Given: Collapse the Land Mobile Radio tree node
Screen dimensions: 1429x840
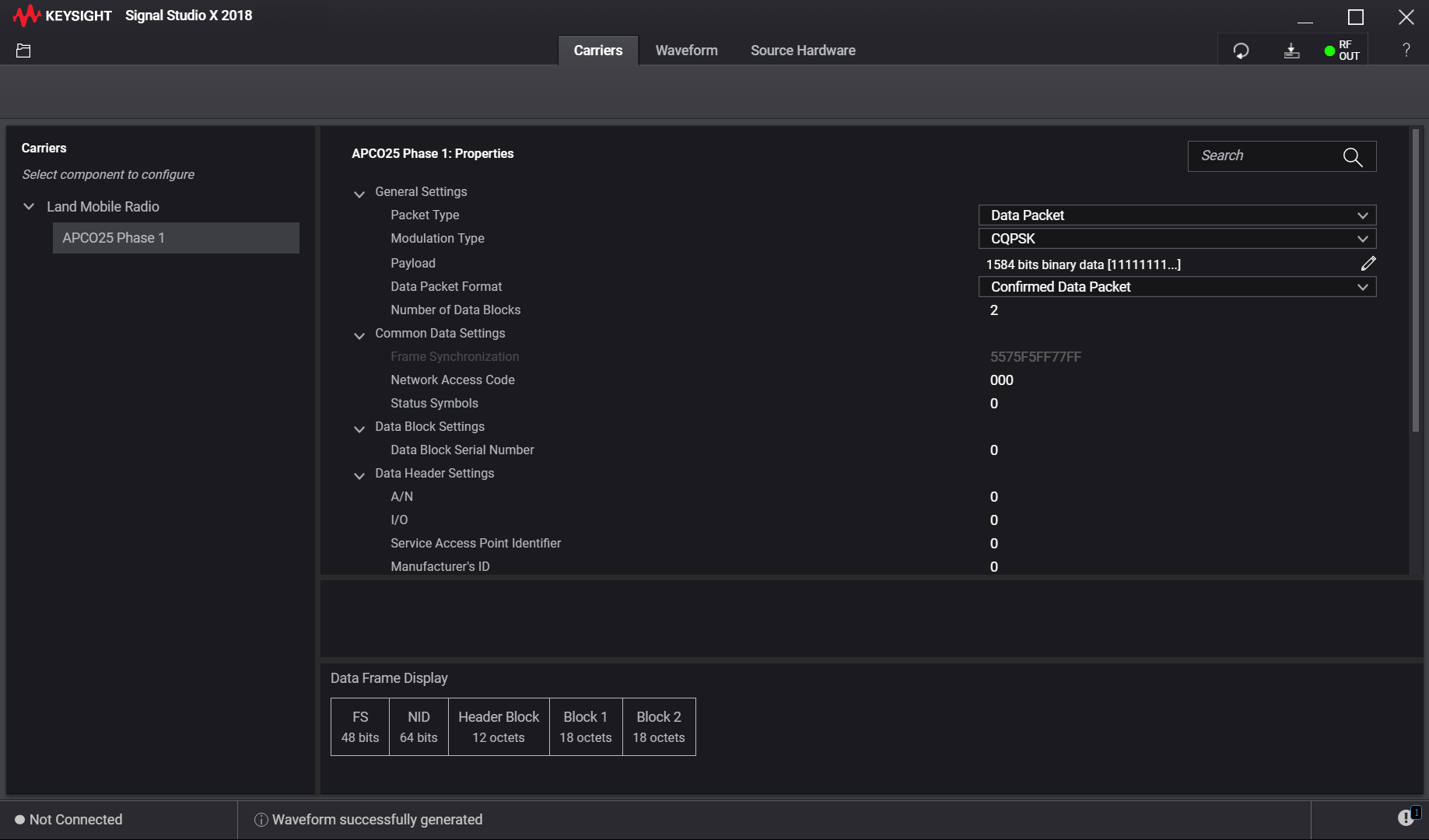Looking at the screenshot, I should [x=29, y=207].
